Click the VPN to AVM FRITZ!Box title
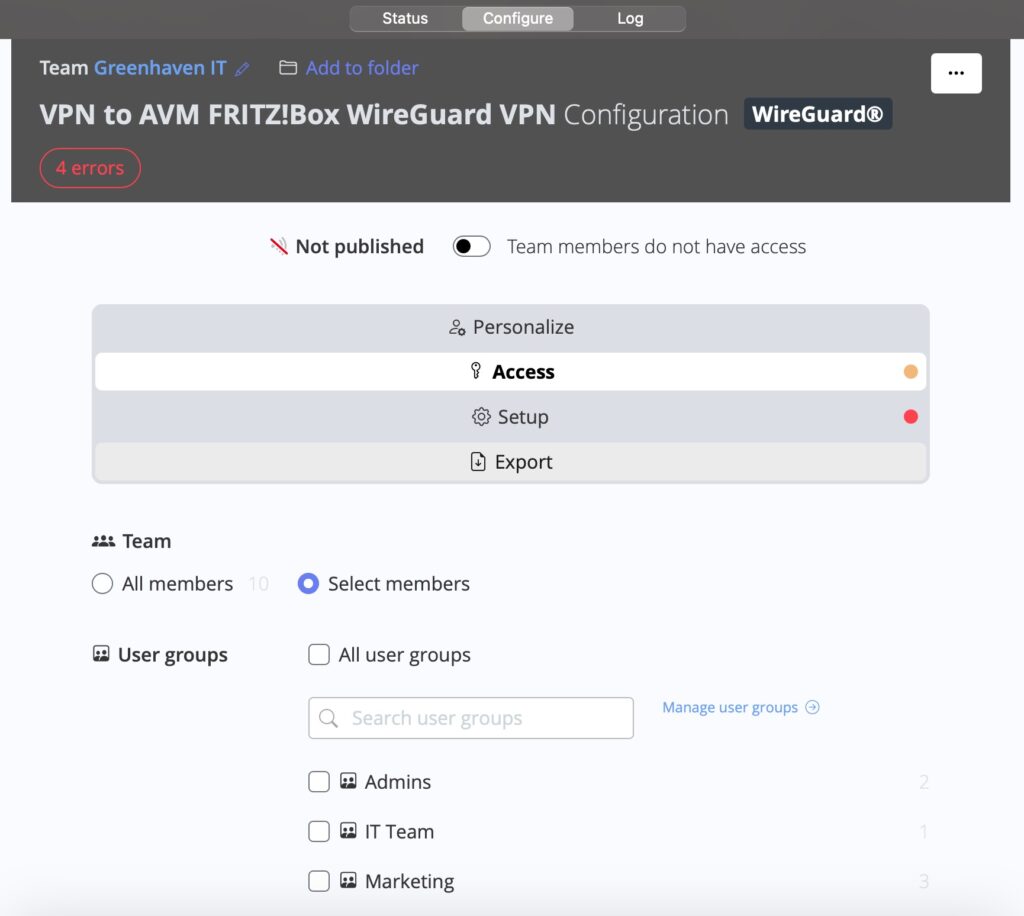1024x916 pixels. 297,114
